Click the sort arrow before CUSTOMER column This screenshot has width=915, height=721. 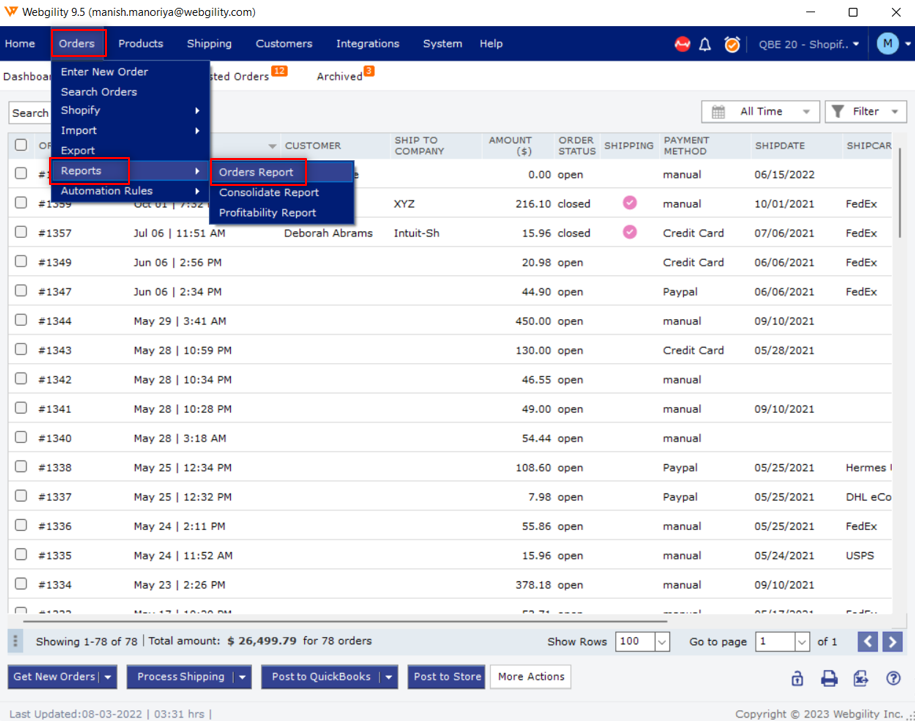tap(272, 146)
